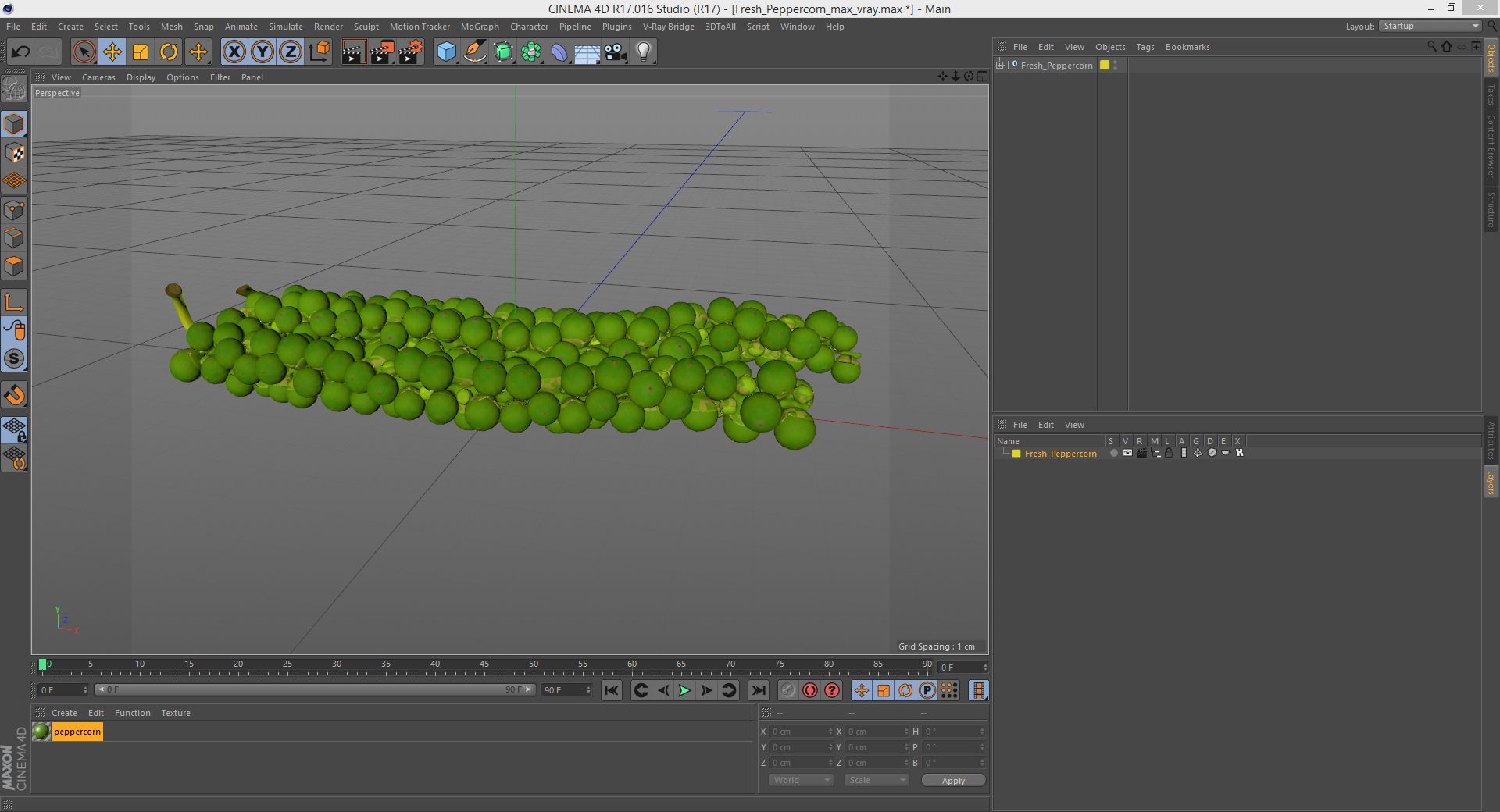Render active view clapperboard icon
Viewport: 1500px width, 812px height.
353,52
